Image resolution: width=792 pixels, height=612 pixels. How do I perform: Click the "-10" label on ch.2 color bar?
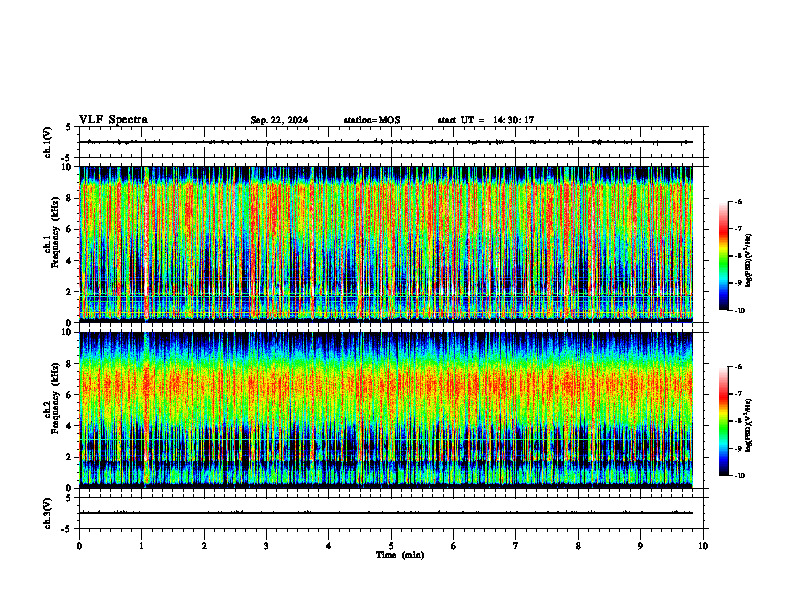tap(739, 476)
